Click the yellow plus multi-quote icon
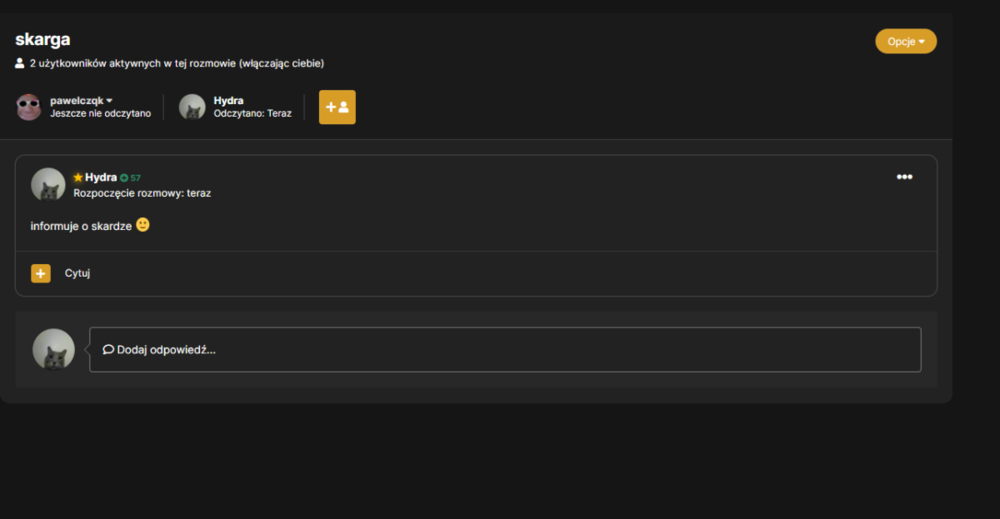This screenshot has width=1000, height=519. (x=41, y=273)
